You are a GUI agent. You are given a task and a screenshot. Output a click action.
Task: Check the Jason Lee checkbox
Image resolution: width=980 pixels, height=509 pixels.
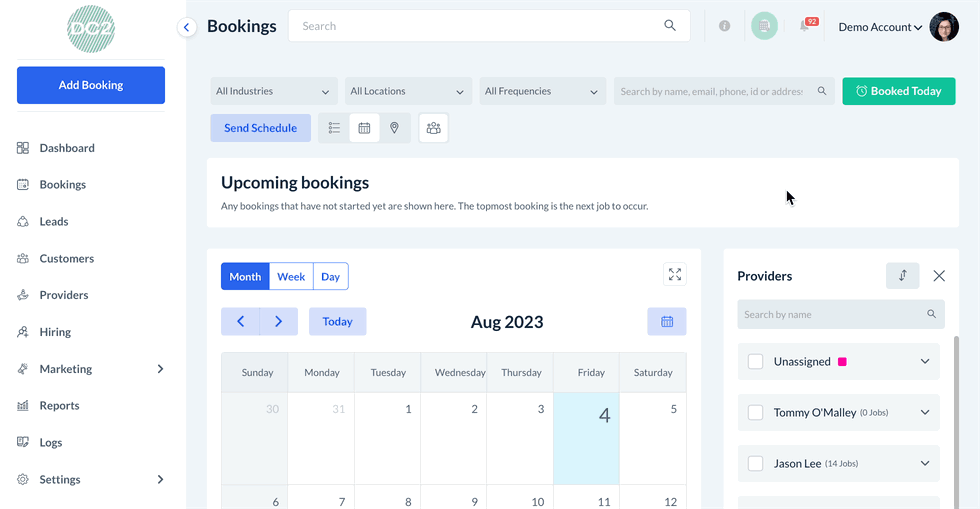click(756, 463)
